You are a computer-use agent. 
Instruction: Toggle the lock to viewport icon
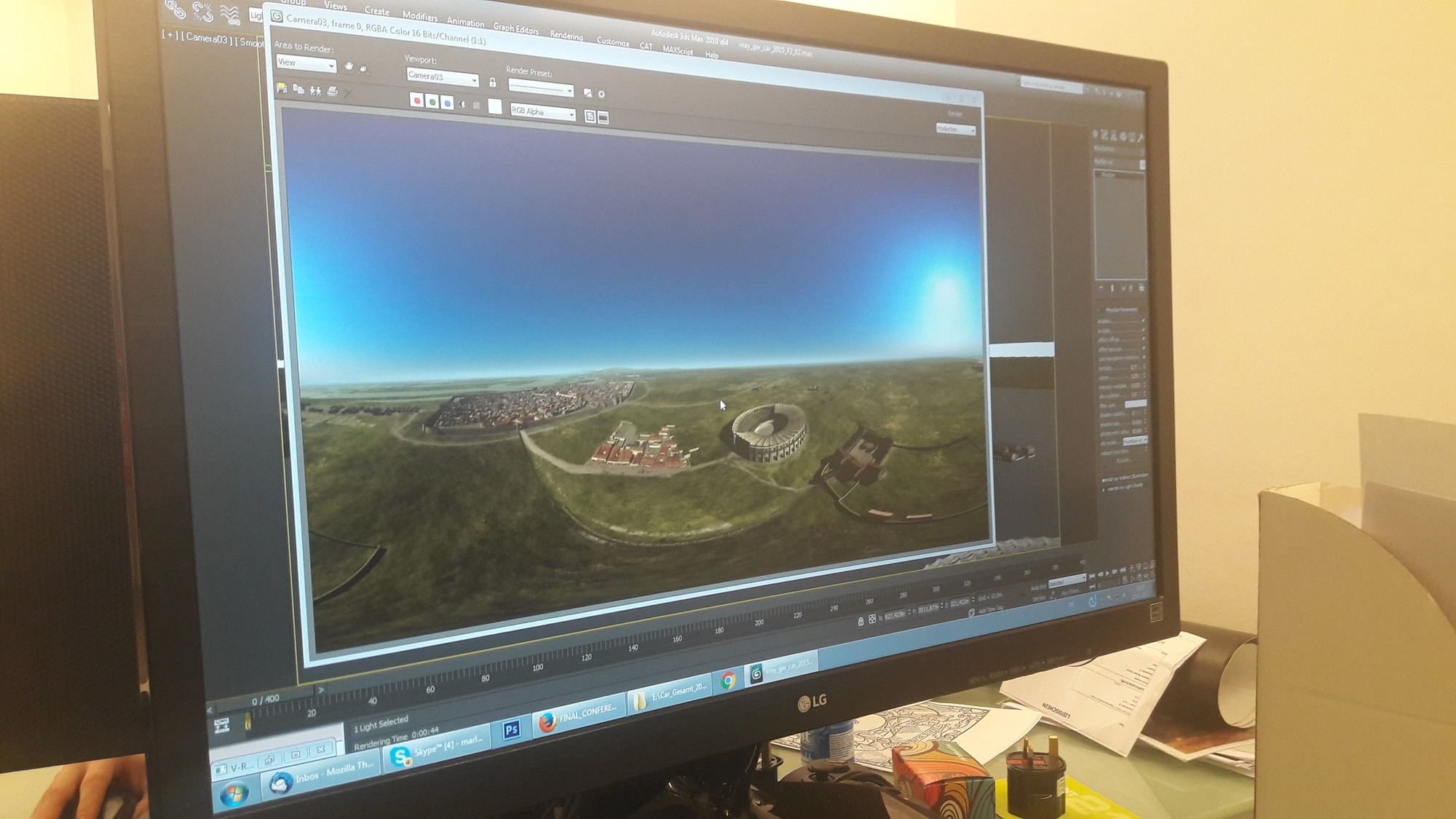click(493, 82)
